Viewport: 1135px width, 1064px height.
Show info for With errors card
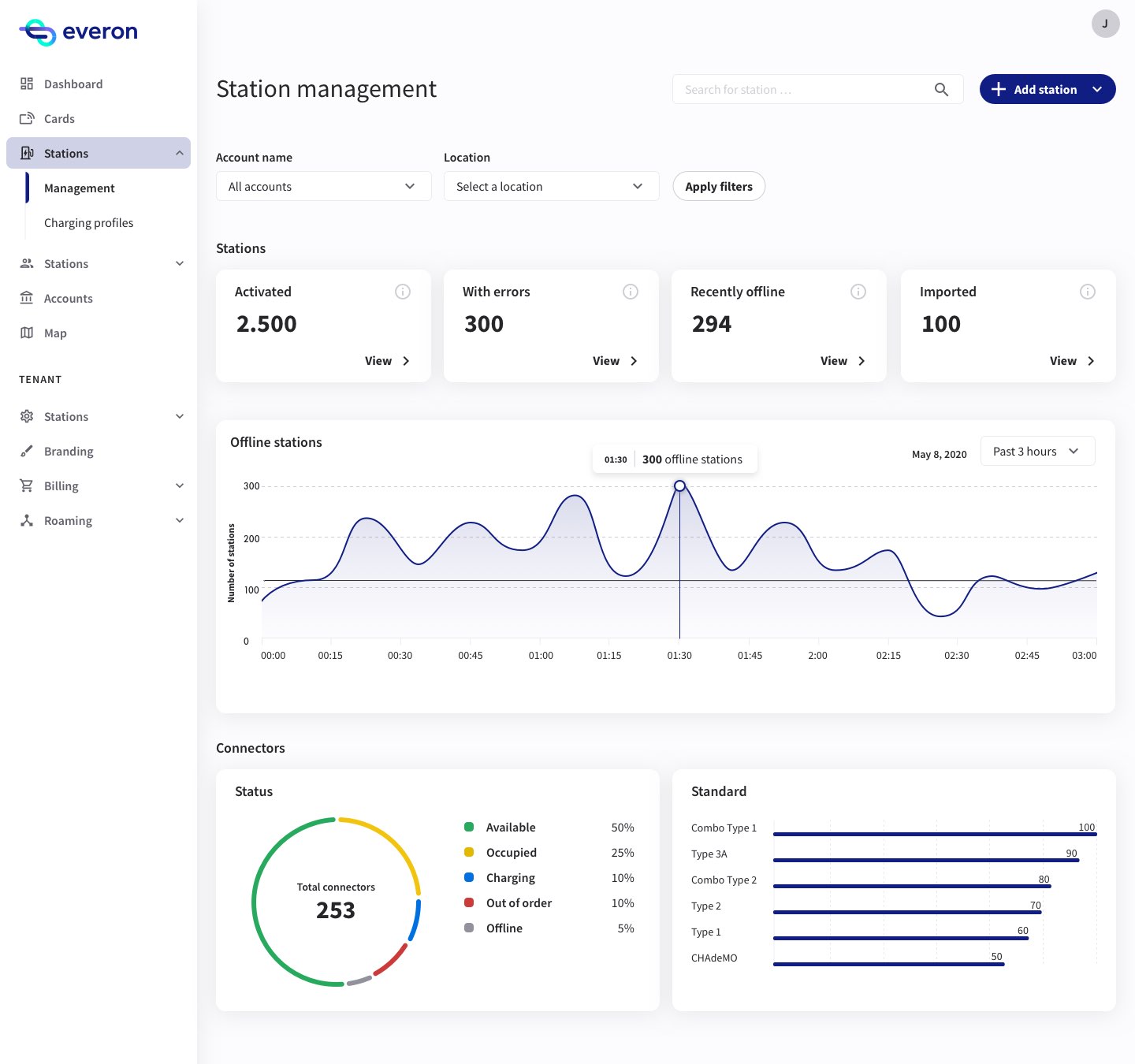tap(631, 292)
